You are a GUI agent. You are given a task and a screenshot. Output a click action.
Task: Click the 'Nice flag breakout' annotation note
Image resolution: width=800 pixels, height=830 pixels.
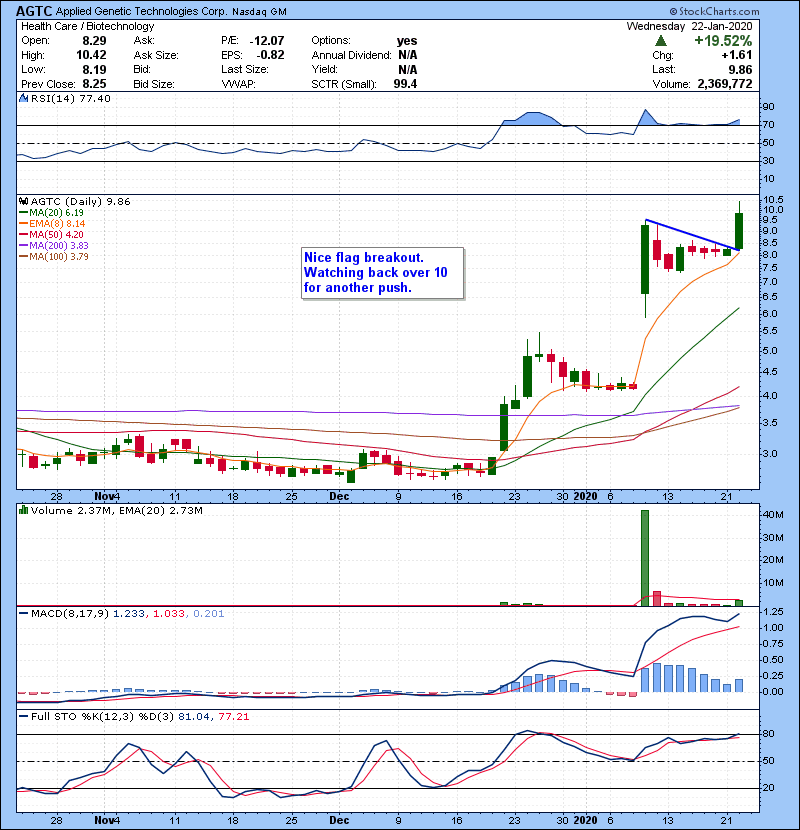[x=382, y=273]
